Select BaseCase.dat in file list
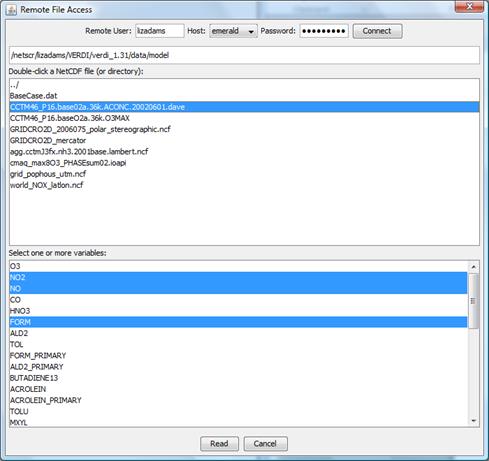 click(244, 96)
